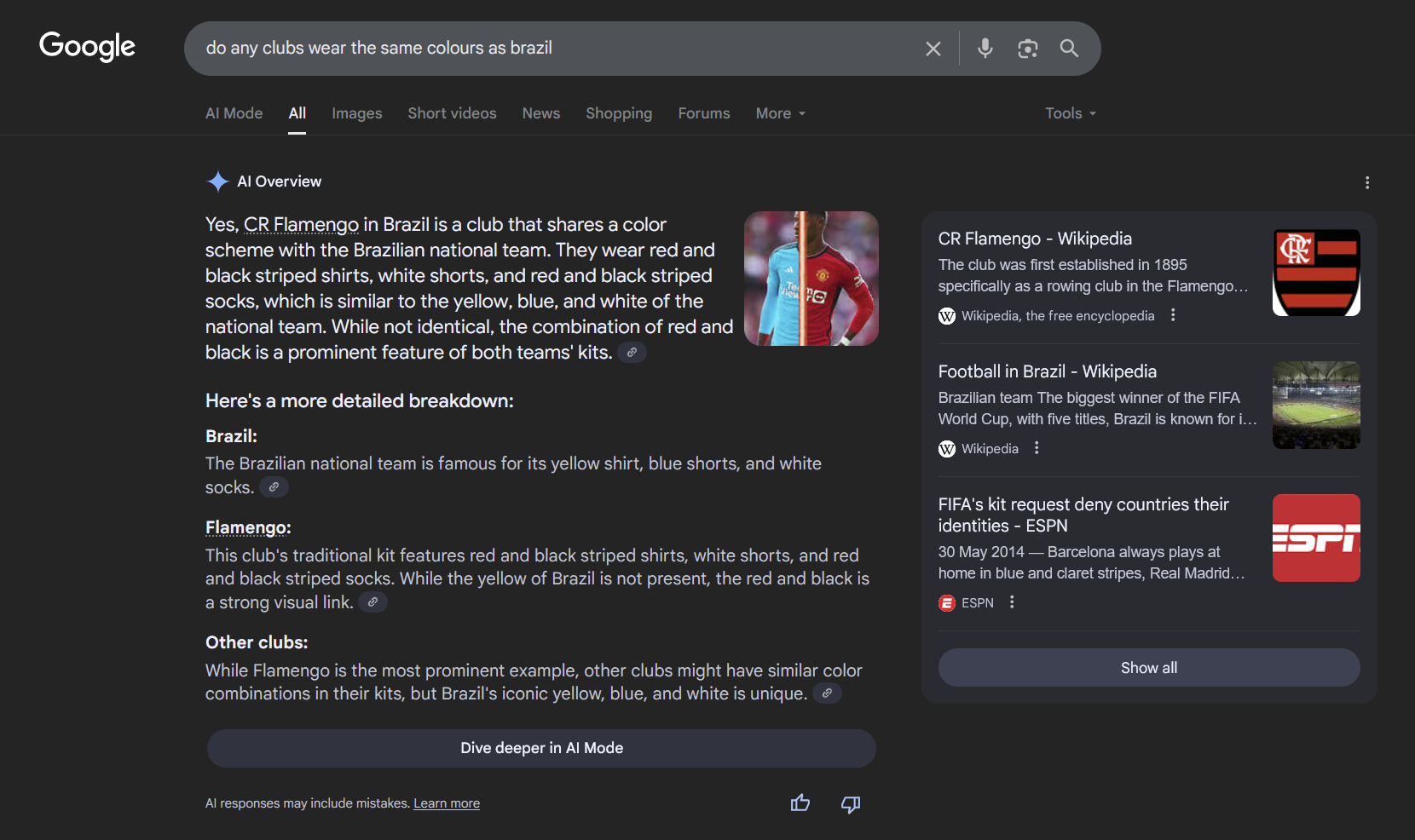Screen dimensions: 1415x840
Task: Switch to AI Mode tab
Action: (x=234, y=113)
